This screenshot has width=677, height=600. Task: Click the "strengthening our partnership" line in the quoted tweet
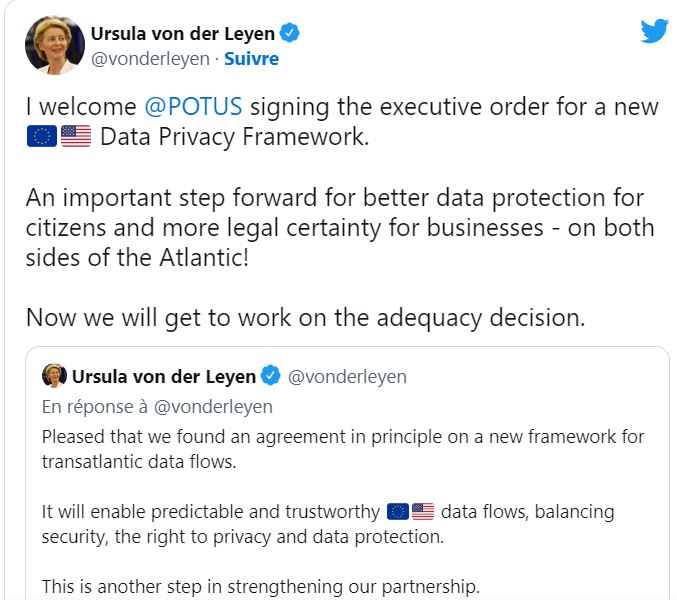(261, 587)
